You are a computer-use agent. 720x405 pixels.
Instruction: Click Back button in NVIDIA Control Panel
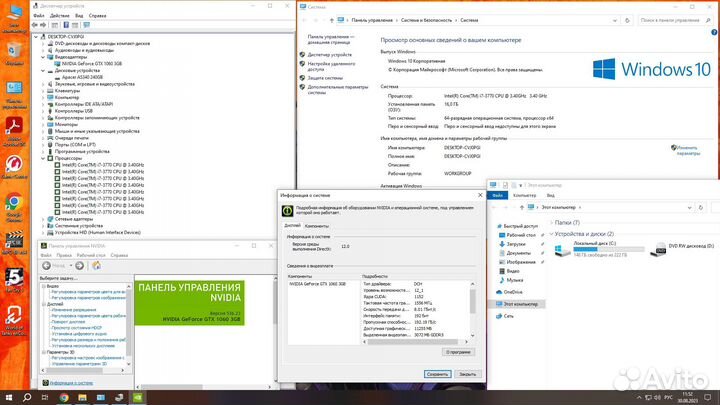click(x=46, y=266)
